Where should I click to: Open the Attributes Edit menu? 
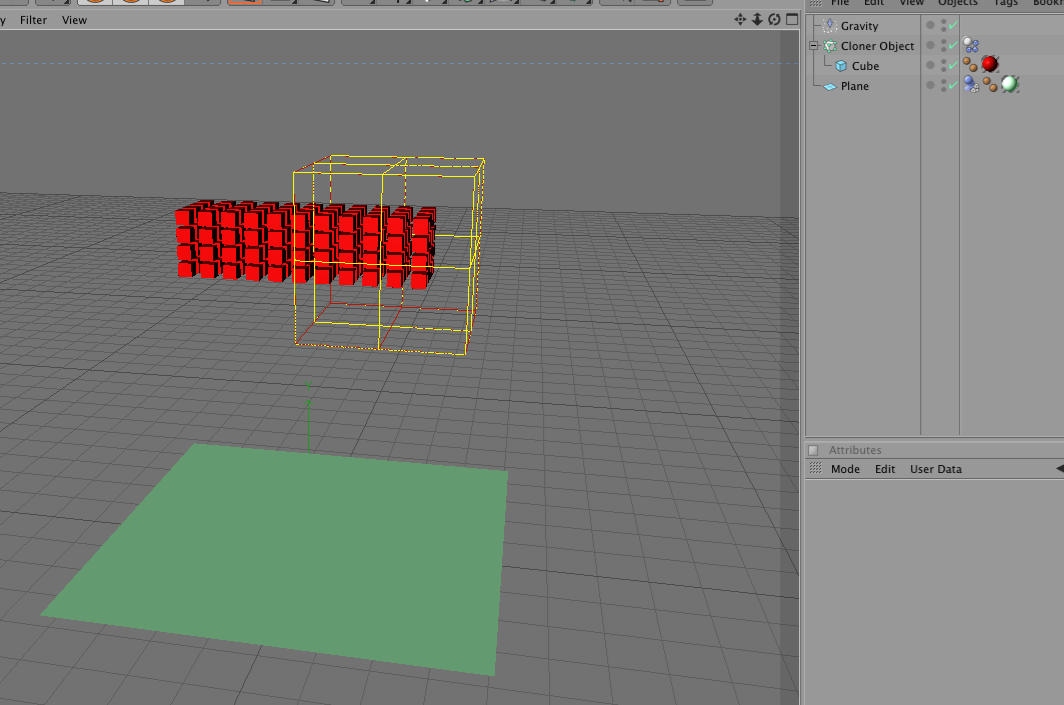click(885, 469)
